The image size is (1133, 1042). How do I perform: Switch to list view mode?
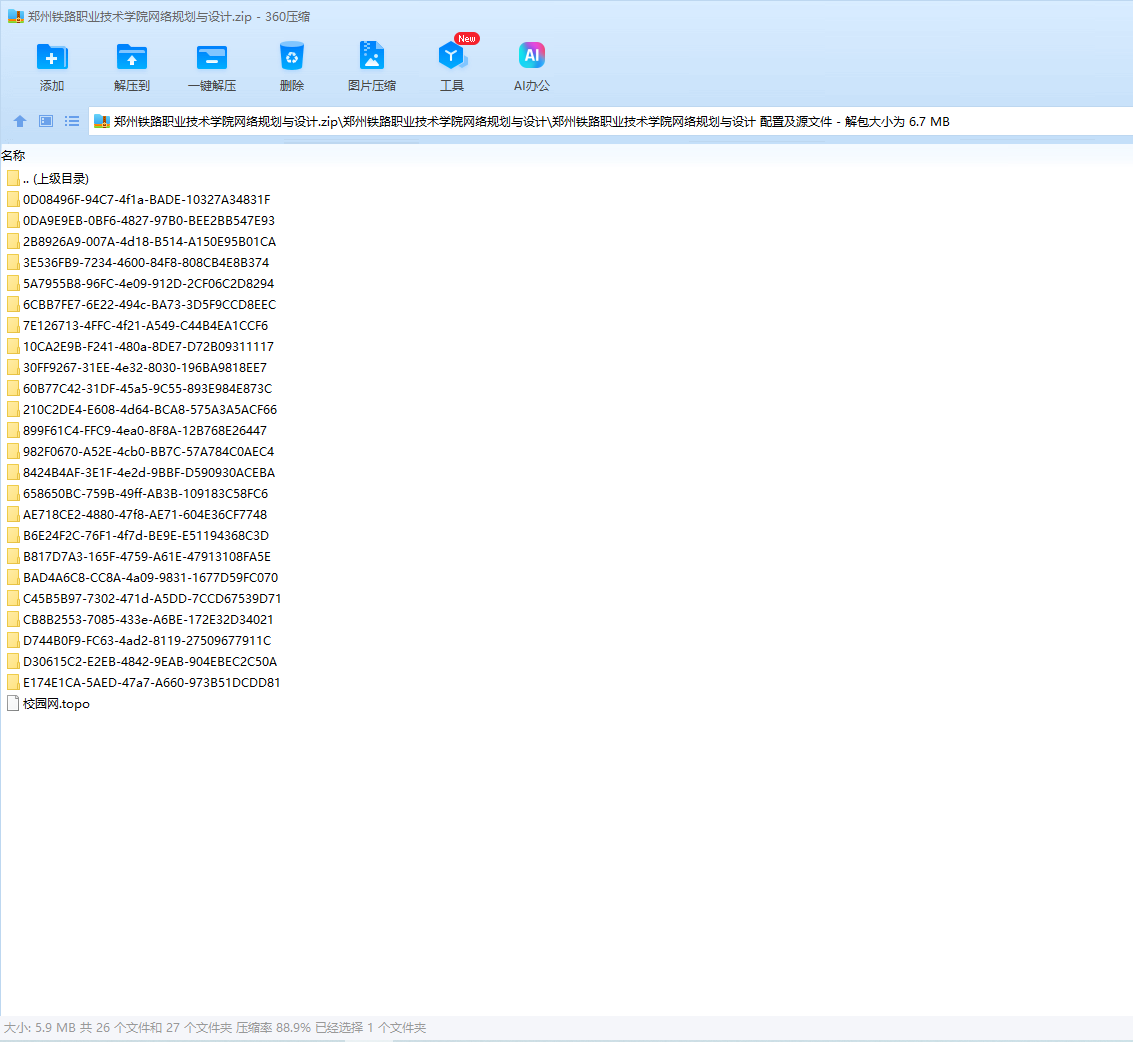(72, 121)
